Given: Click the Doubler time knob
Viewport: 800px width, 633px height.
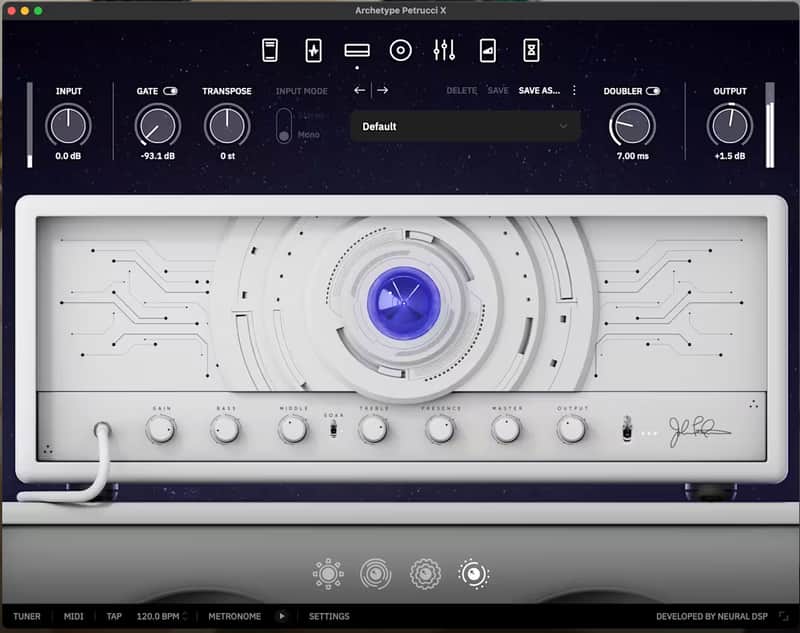Looking at the screenshot, I should pyautogui.click(x=632, y=125).
